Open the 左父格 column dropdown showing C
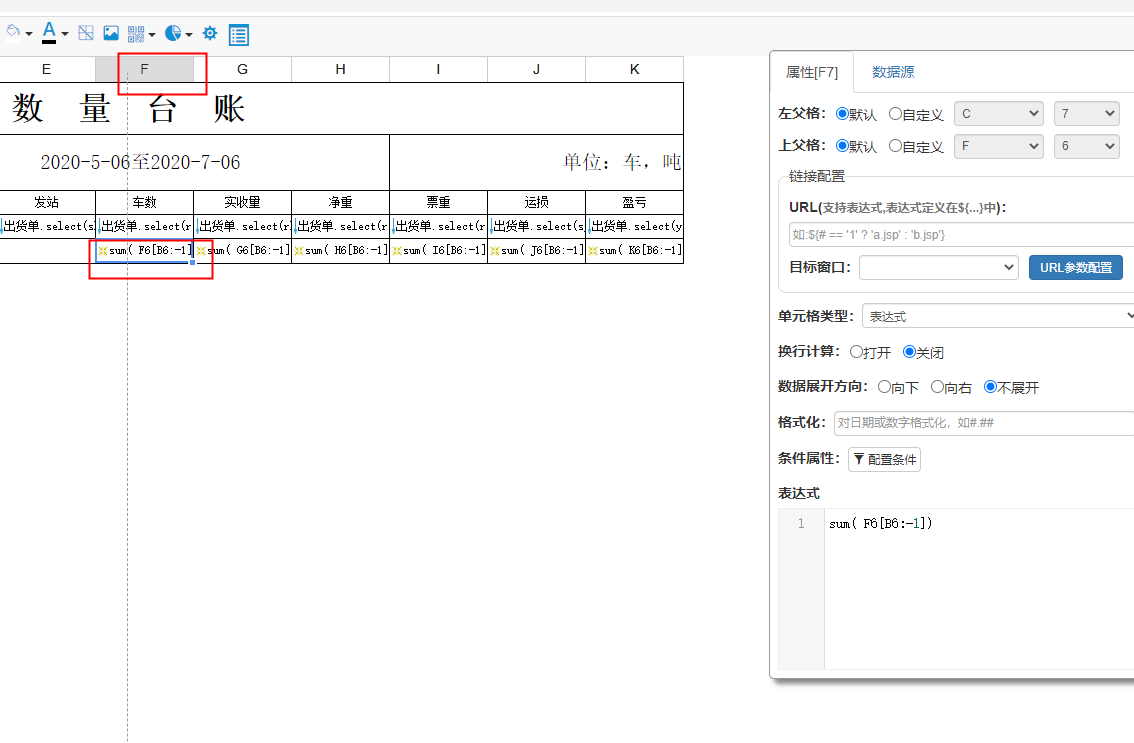 click(998, 113)
